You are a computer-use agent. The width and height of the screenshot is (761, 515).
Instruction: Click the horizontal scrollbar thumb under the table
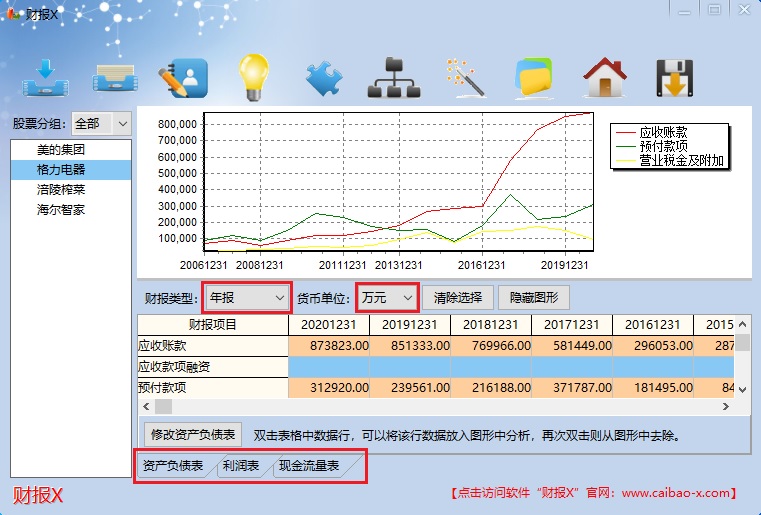point(163,406)
